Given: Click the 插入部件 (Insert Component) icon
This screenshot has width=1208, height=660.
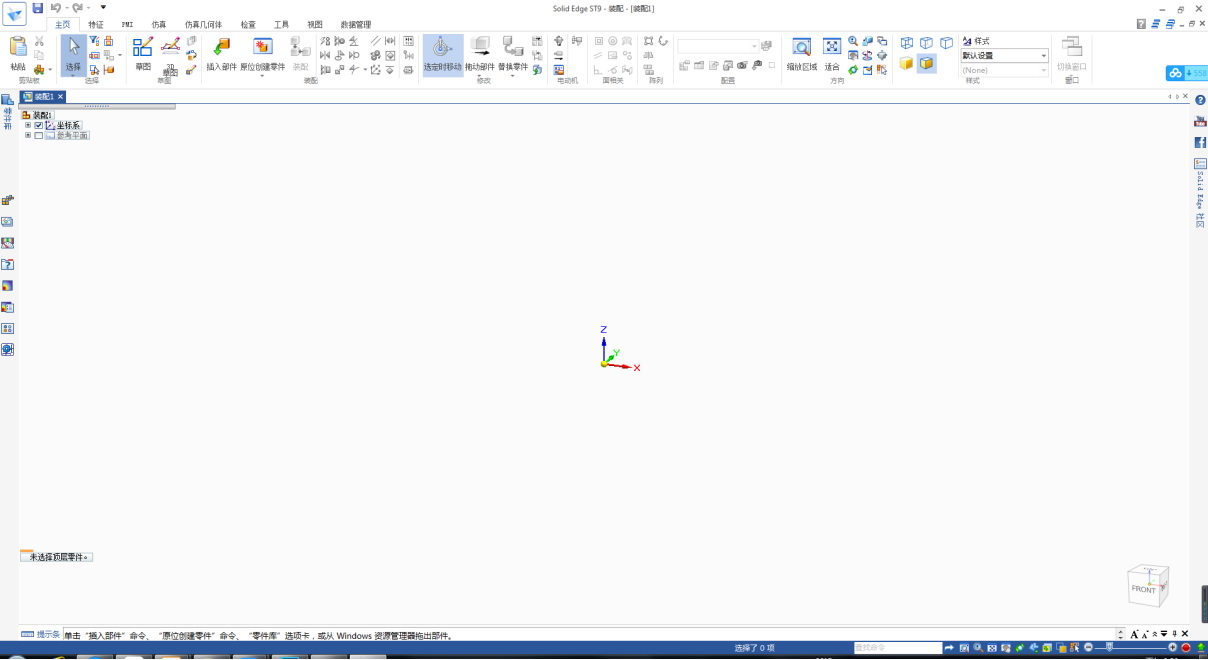Looking at the screenshot, I should (x=221, y=48).
